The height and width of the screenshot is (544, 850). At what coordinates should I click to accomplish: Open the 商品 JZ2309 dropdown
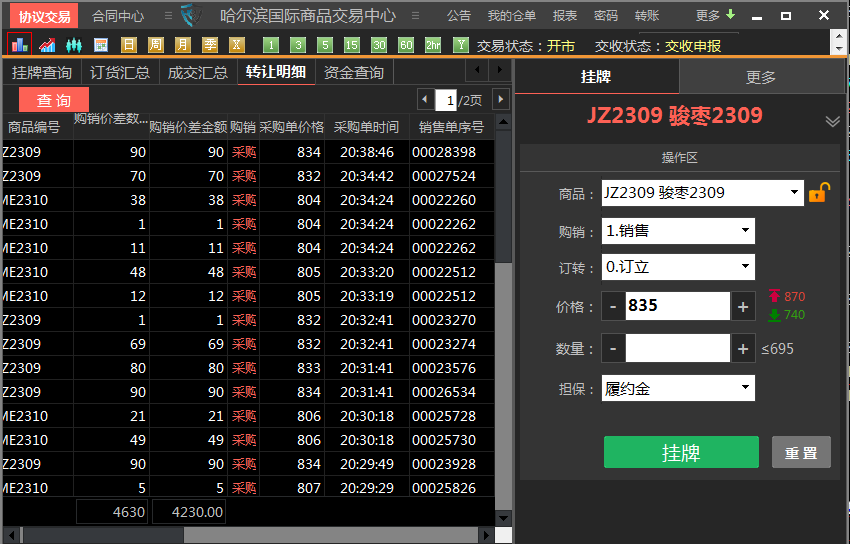click(795, 192)
